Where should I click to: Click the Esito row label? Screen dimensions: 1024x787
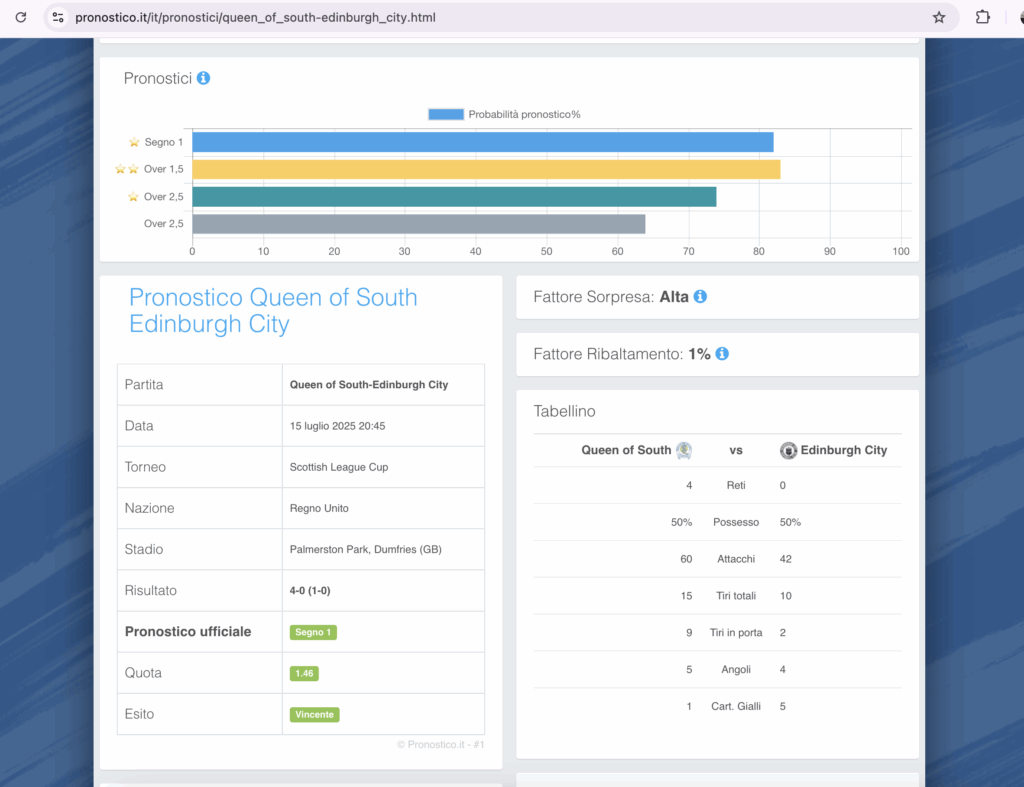pyautogui.click(x=139, y=714)
